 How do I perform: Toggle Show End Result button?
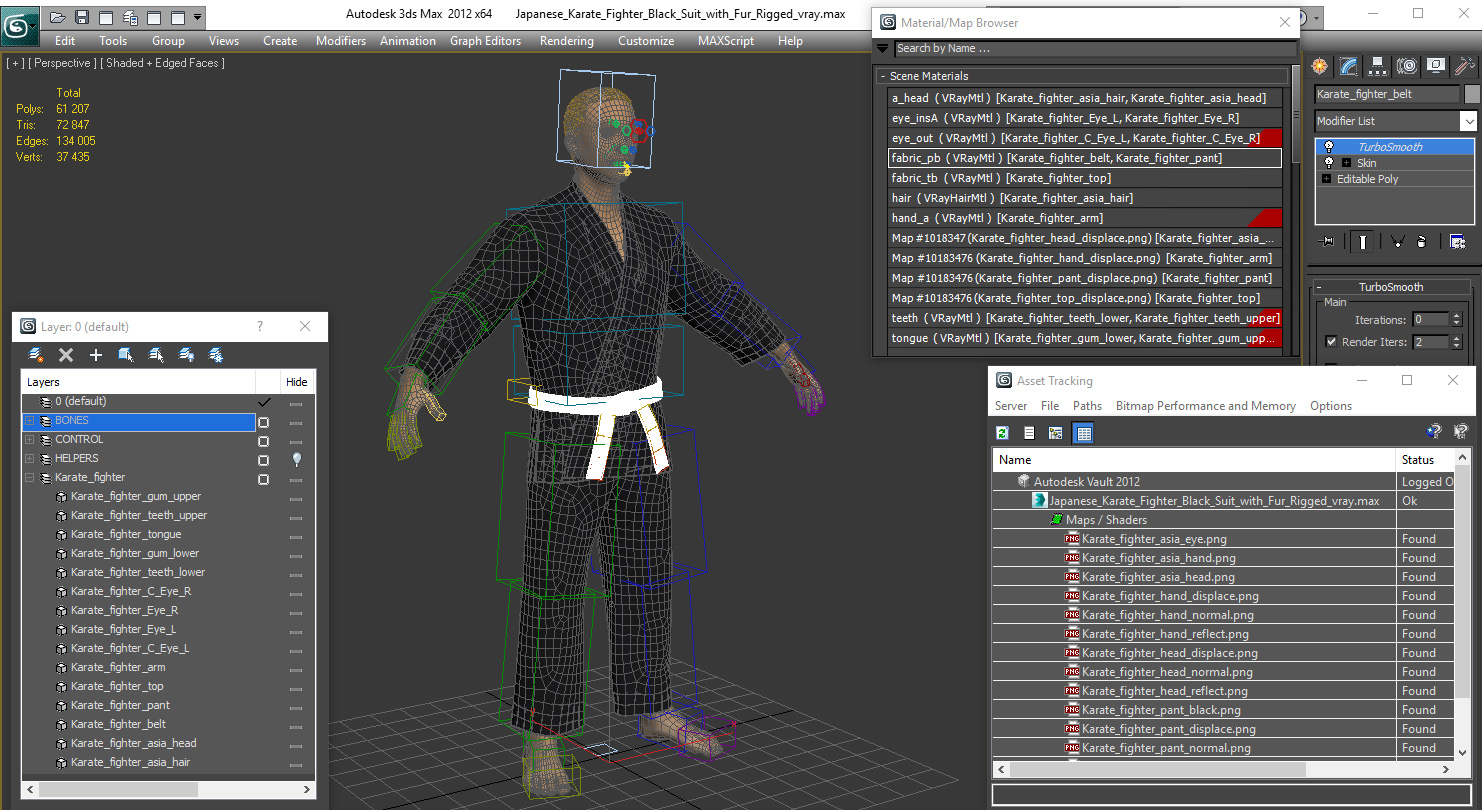[1363, 241]
